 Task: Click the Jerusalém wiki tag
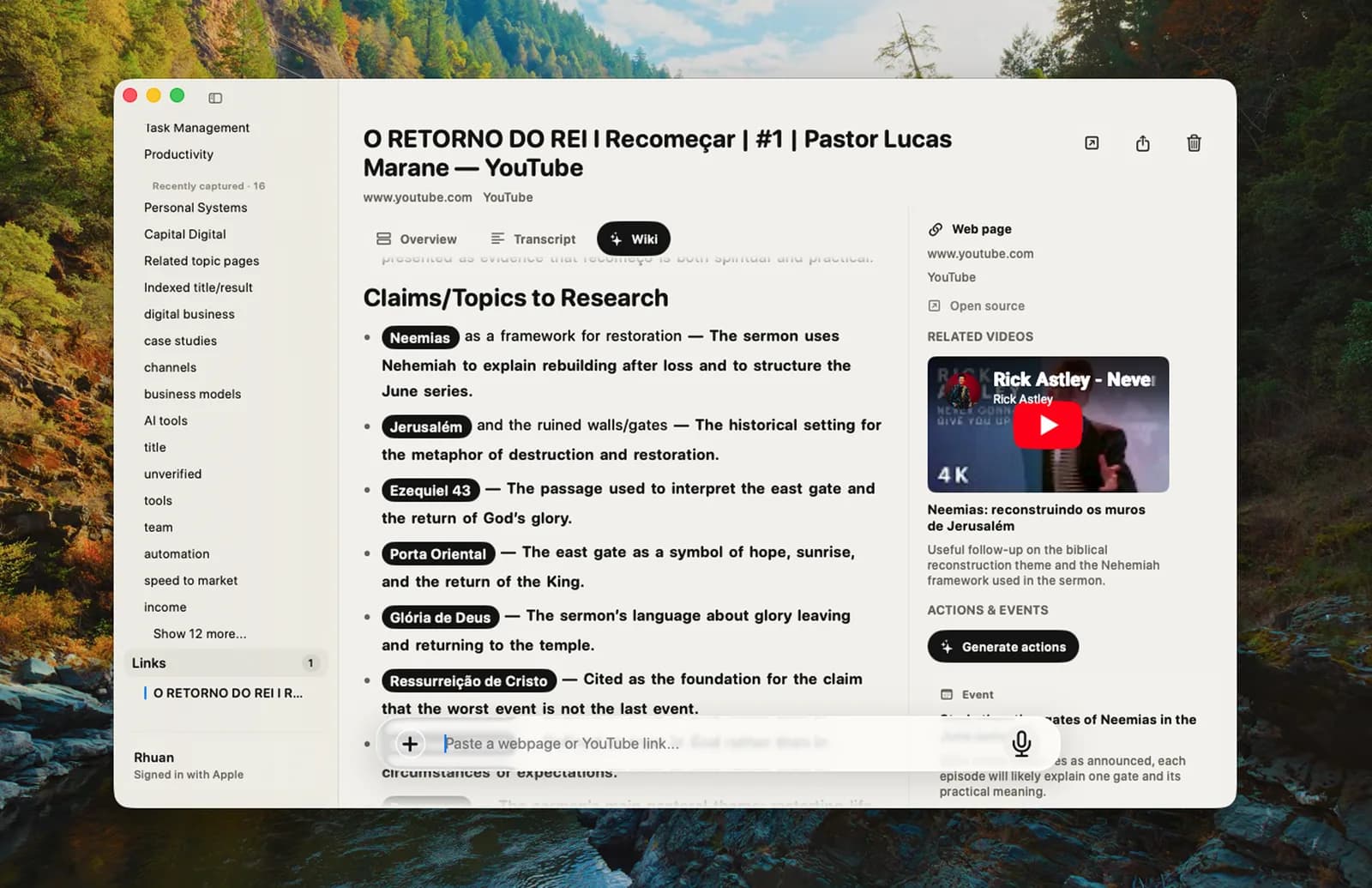426,426
